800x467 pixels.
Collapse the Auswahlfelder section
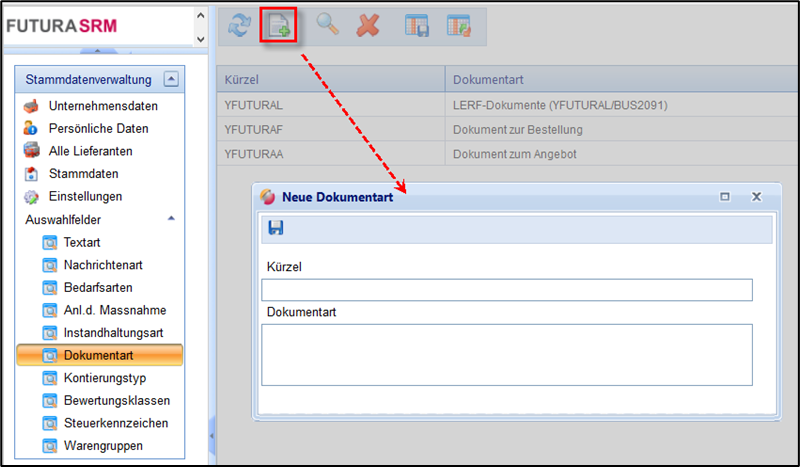point(171,218)
